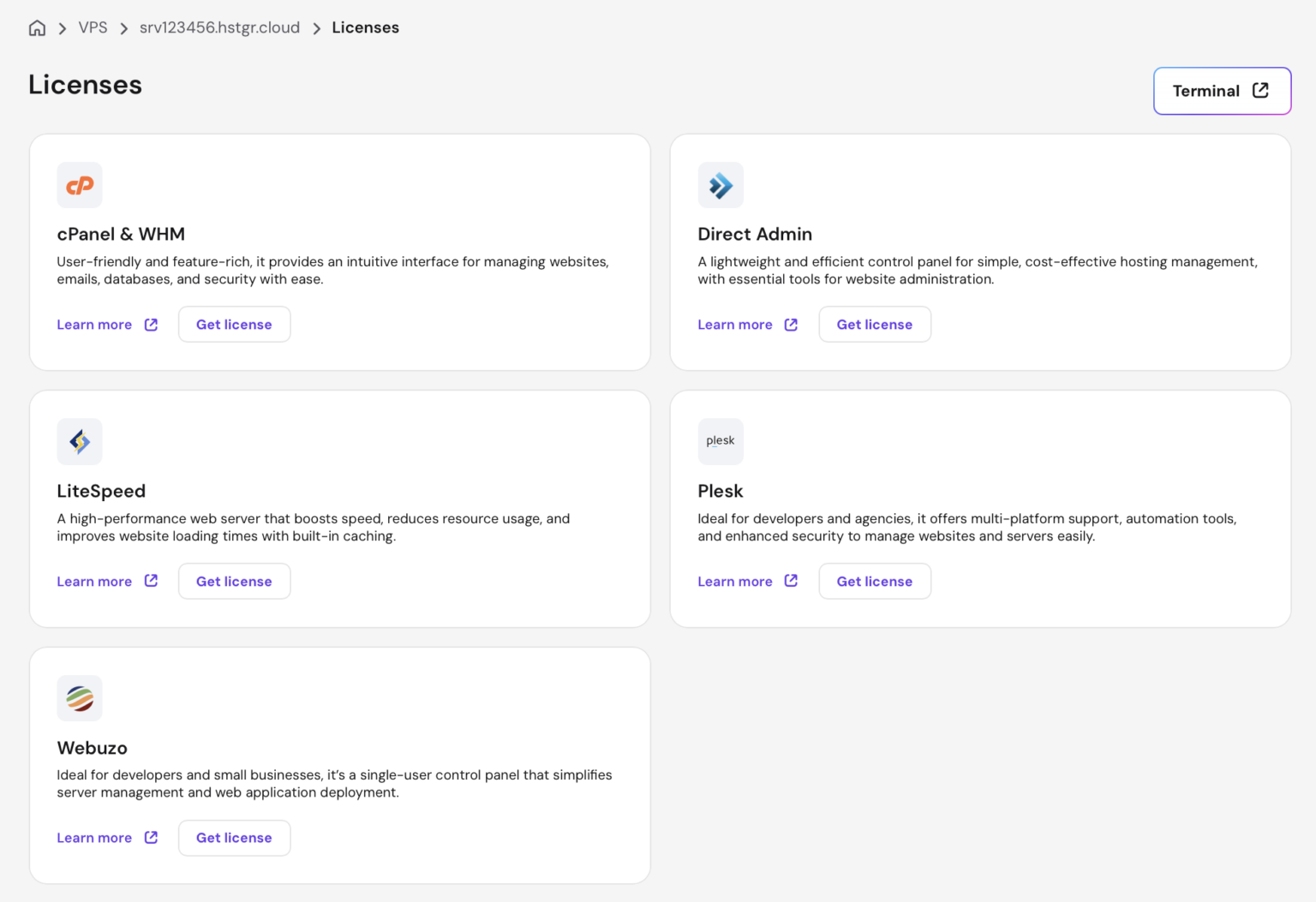Get a license for Webuzo
The width and height of the screenshot is (1316, 902).
(x=234, y=838)
